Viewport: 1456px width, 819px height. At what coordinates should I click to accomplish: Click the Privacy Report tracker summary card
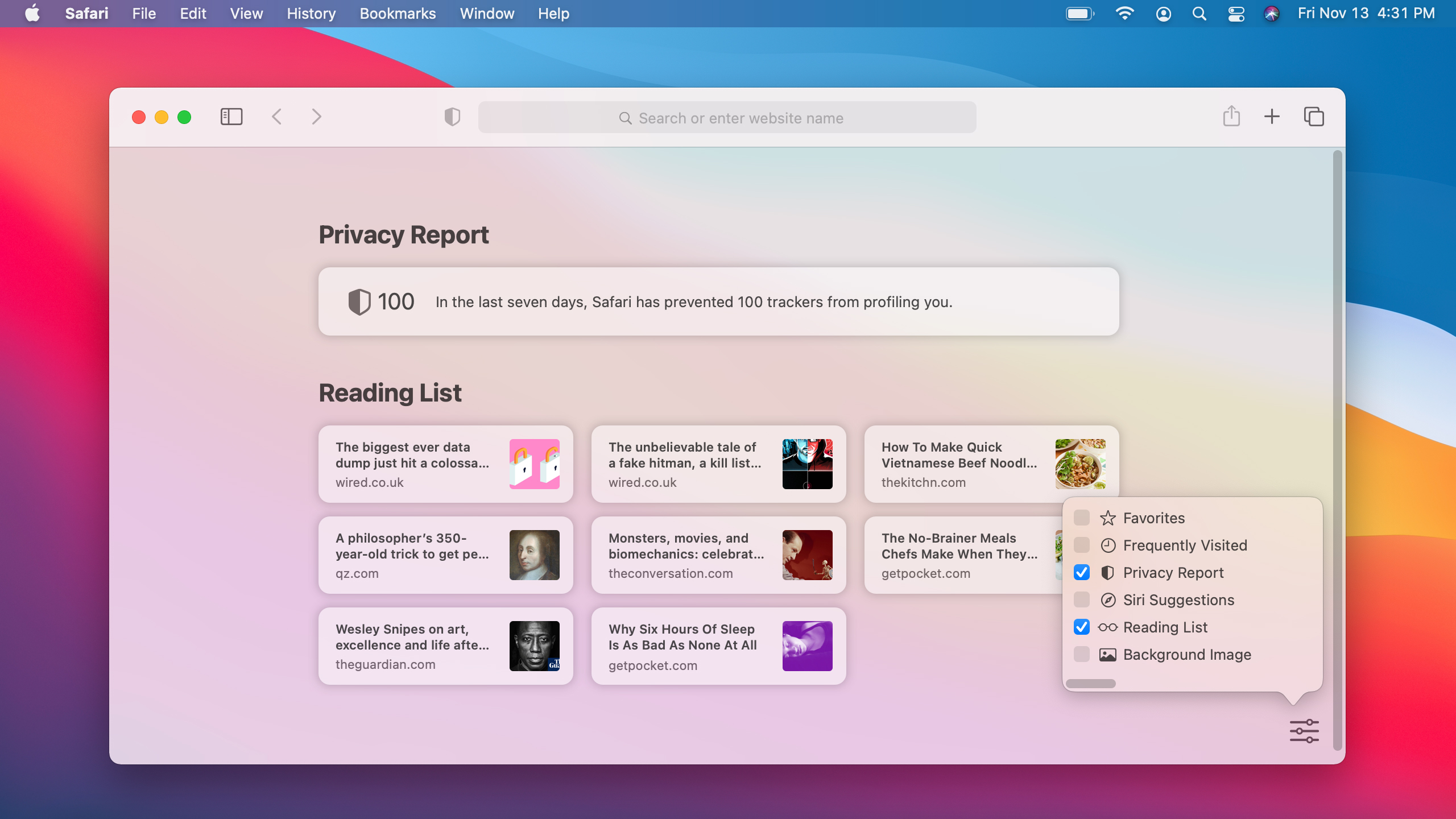click(x=718, y=301)
